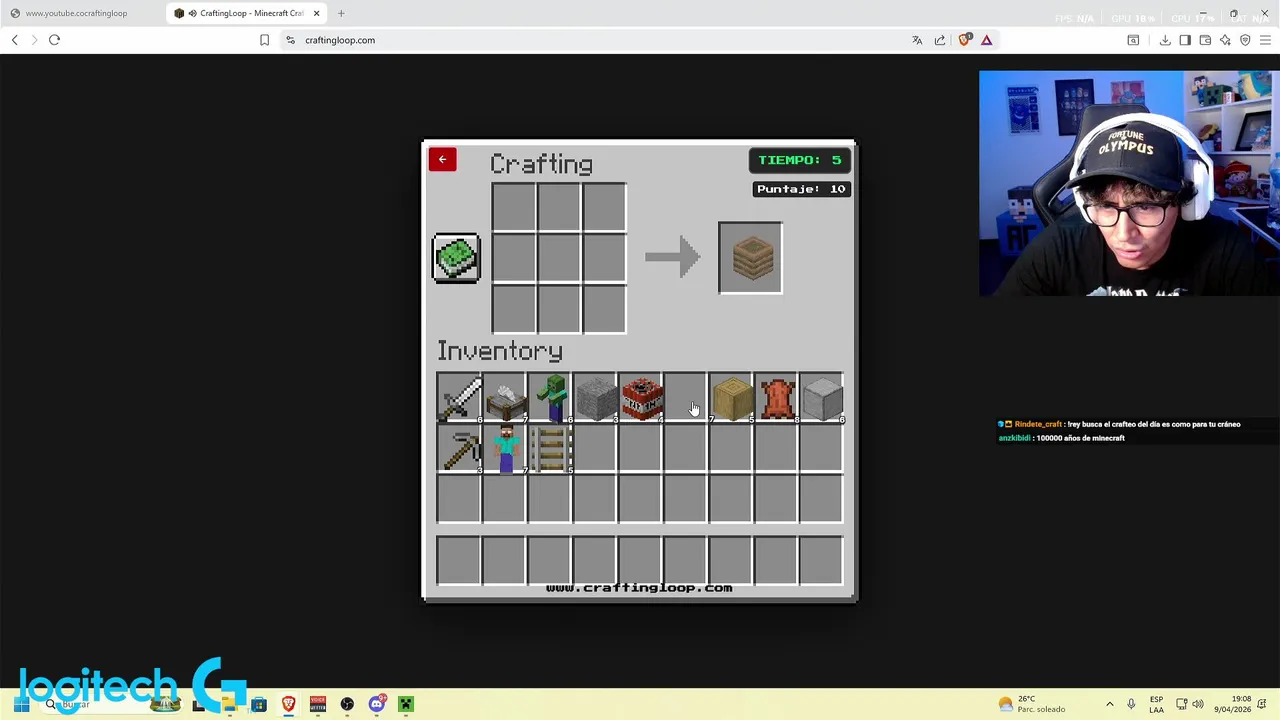Click the top-left crafting grid slot
This screenshot has width=1280, height=720.
(514, 208)
